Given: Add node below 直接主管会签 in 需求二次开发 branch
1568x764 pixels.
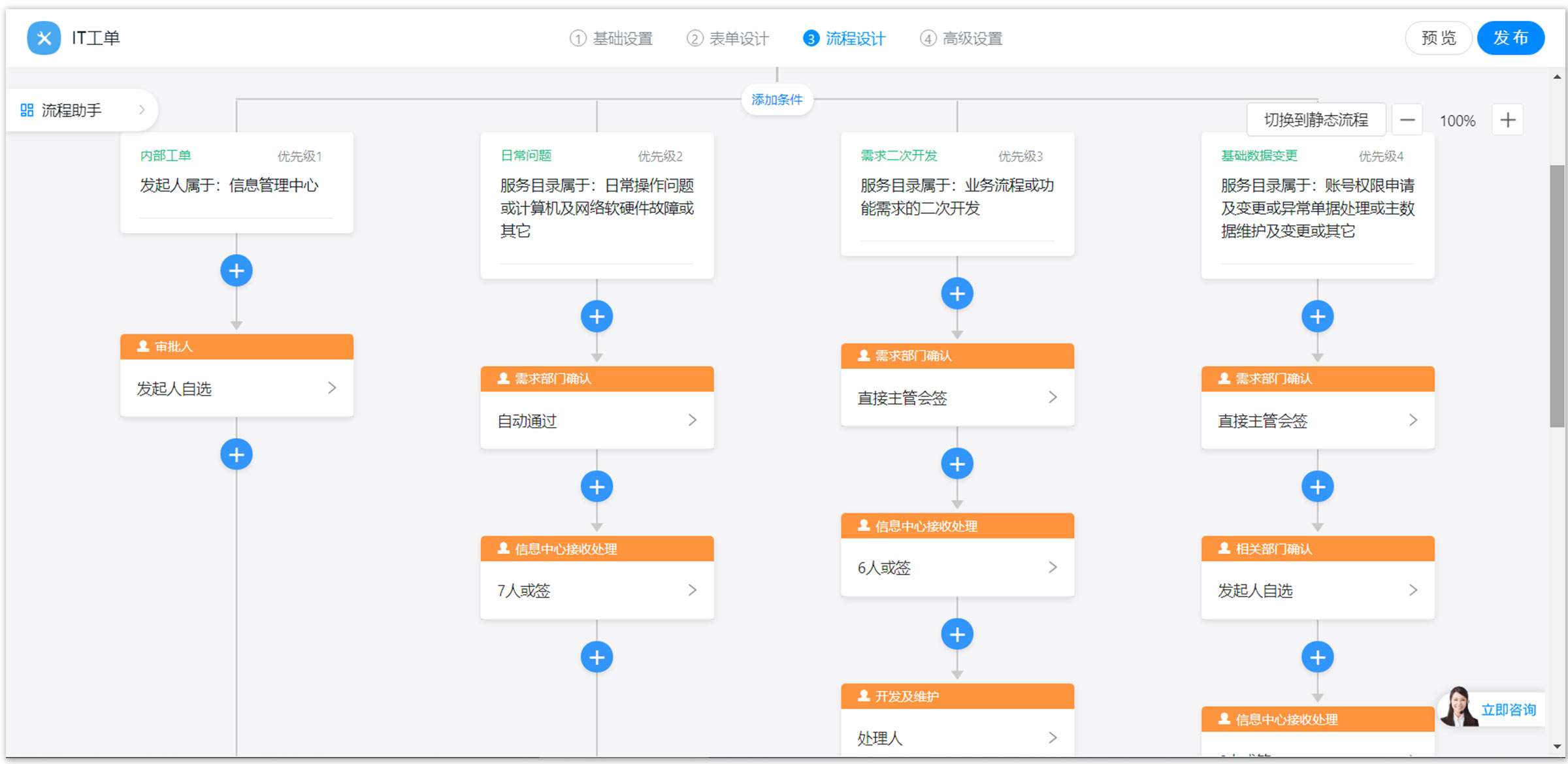Looking at the screenshot, I should (956, 463).
